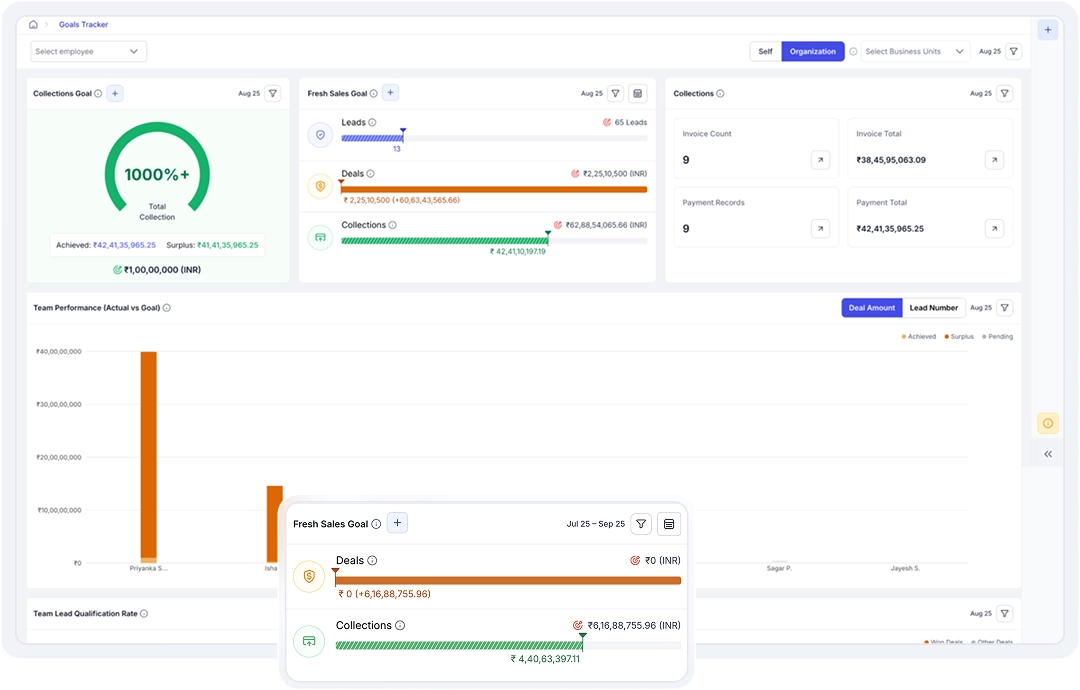1080x690 pixels.
Task: Click the yellow info icon on right sidebar
Action: (x=1048, y=423)
